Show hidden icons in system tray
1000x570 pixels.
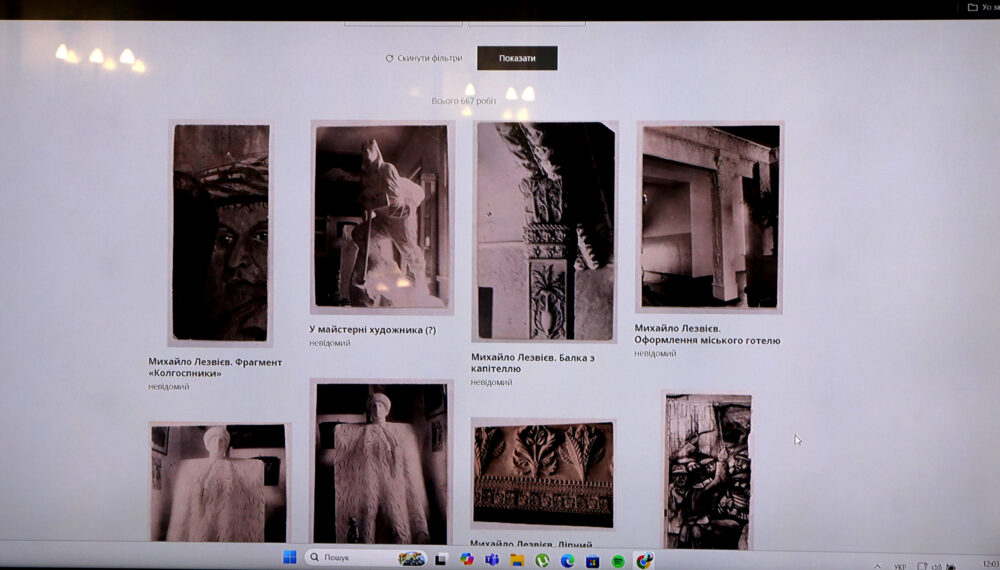(x=877, y=566)
